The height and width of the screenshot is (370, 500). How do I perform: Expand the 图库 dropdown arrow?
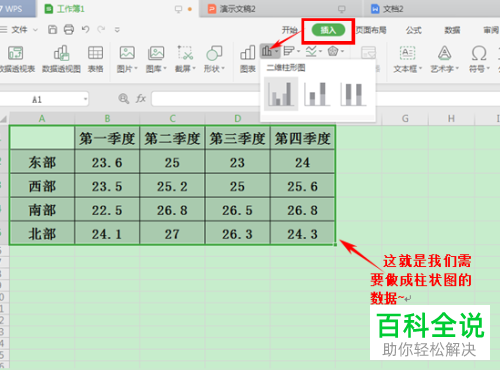[165, 68]
